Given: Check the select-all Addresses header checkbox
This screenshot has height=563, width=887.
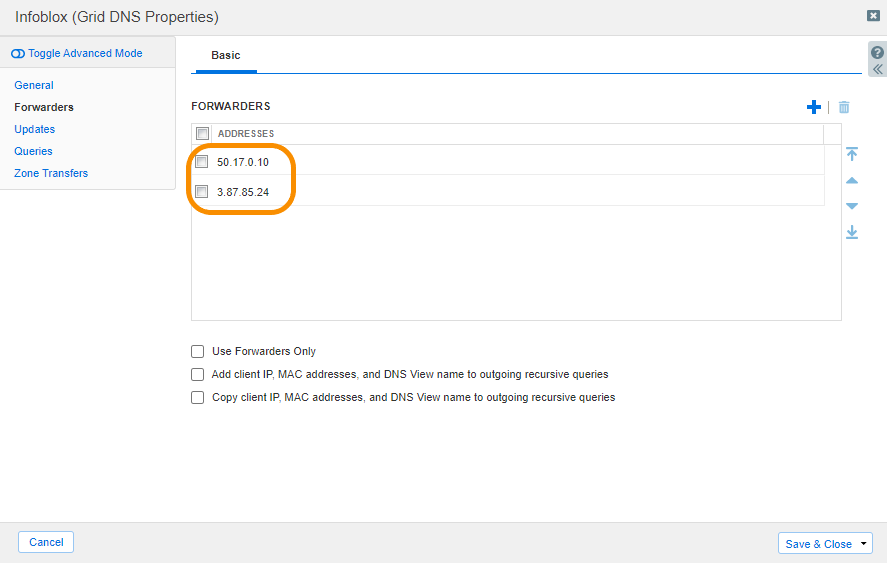Looking at the screenshot, I should click(203, 134).
